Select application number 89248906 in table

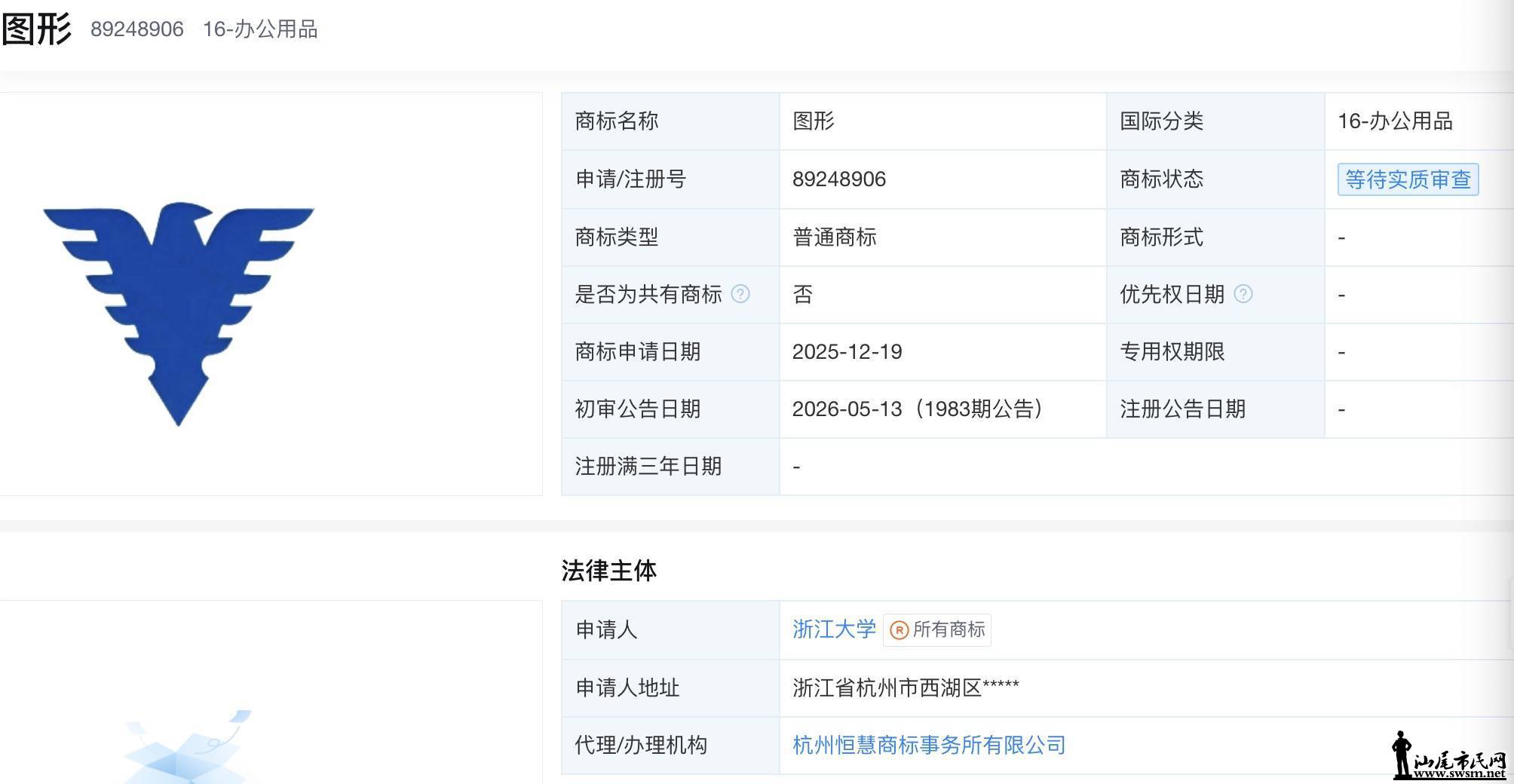839,179
